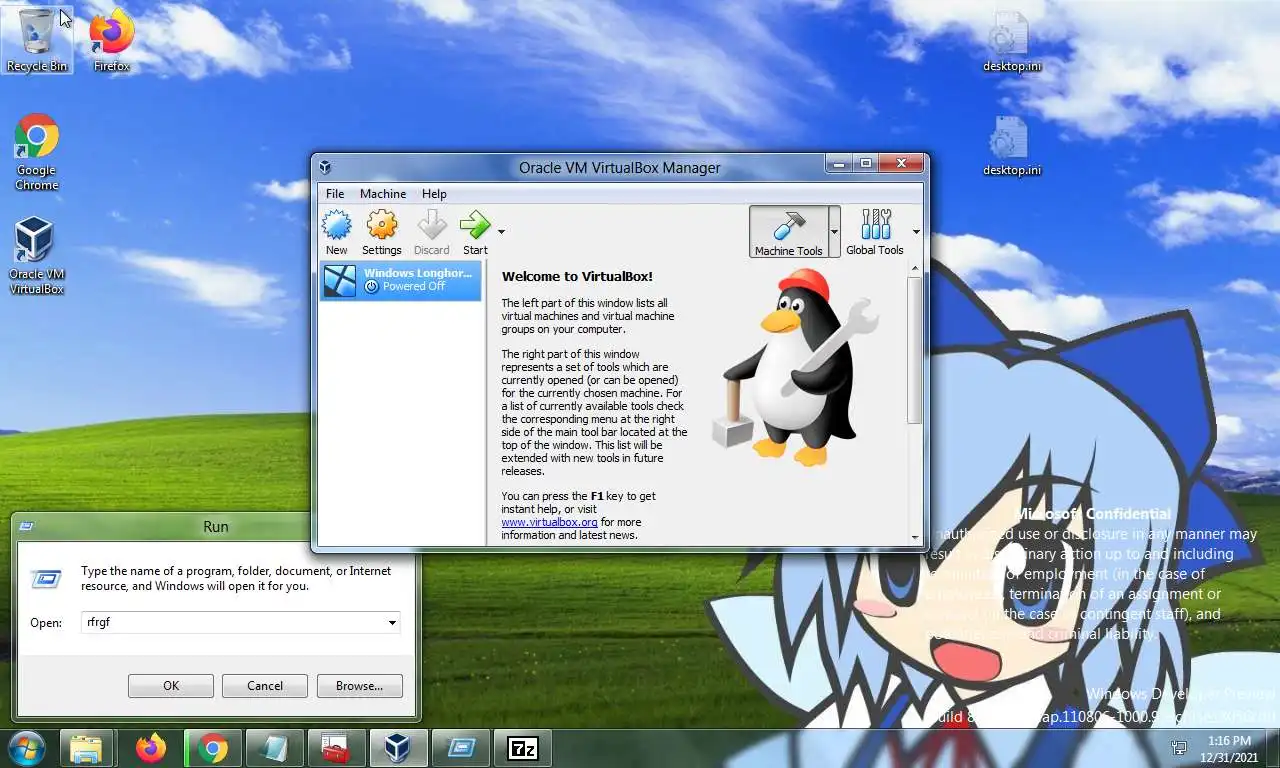Click the Discard toolbar icon

click(432, 232)
